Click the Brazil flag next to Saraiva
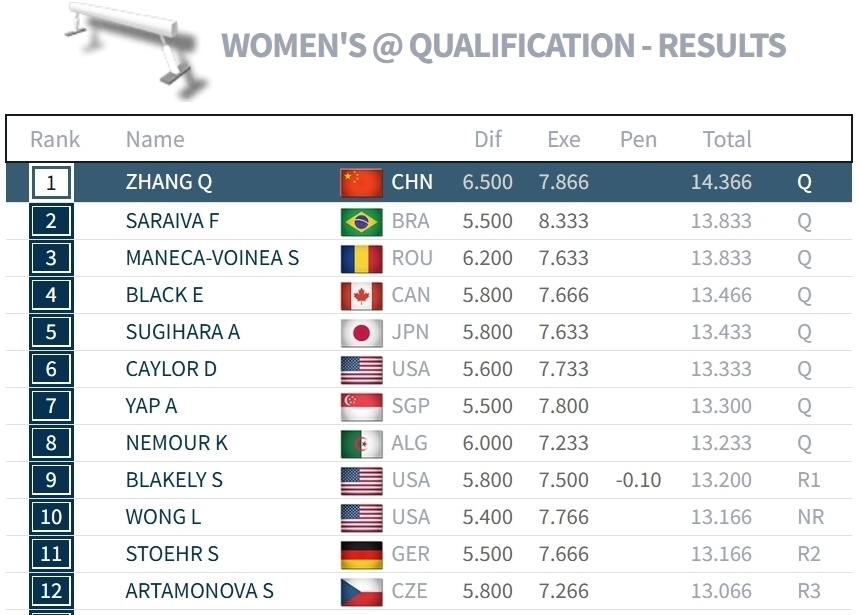The width and height of the screenshot is (860, 615). point(361,221)
